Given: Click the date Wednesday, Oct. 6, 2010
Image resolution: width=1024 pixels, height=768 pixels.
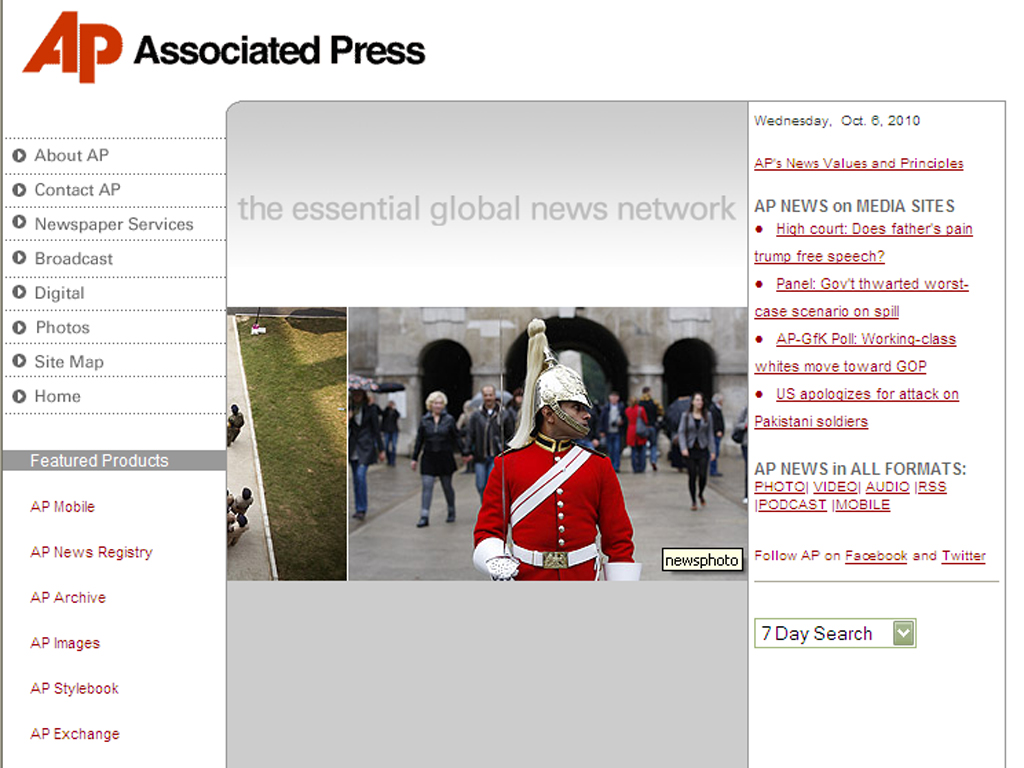Looking at the screenshot, I should 837,120.
